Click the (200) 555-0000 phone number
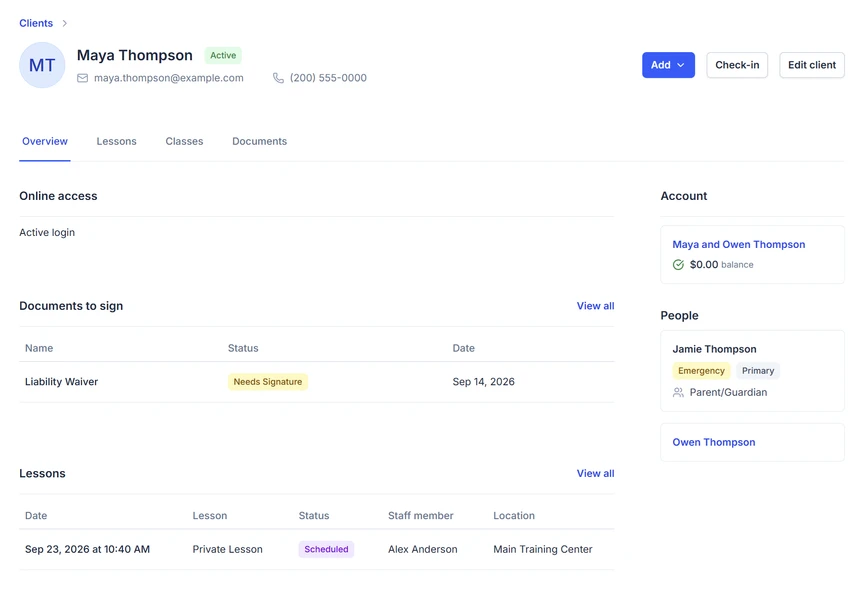Image resolution: width=864 pixels, height=589 pixels. click(x=328, y=78)
